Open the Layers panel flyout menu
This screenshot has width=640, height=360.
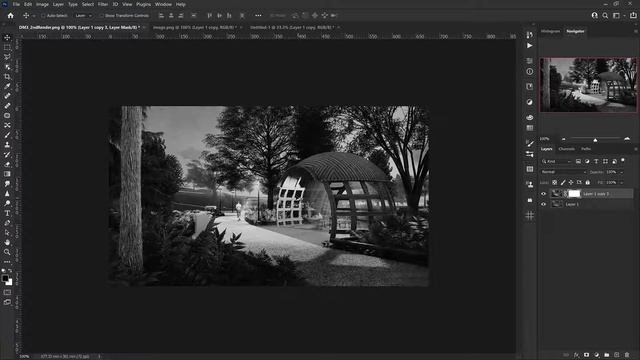pyautogui.click(x=636, y=149)
